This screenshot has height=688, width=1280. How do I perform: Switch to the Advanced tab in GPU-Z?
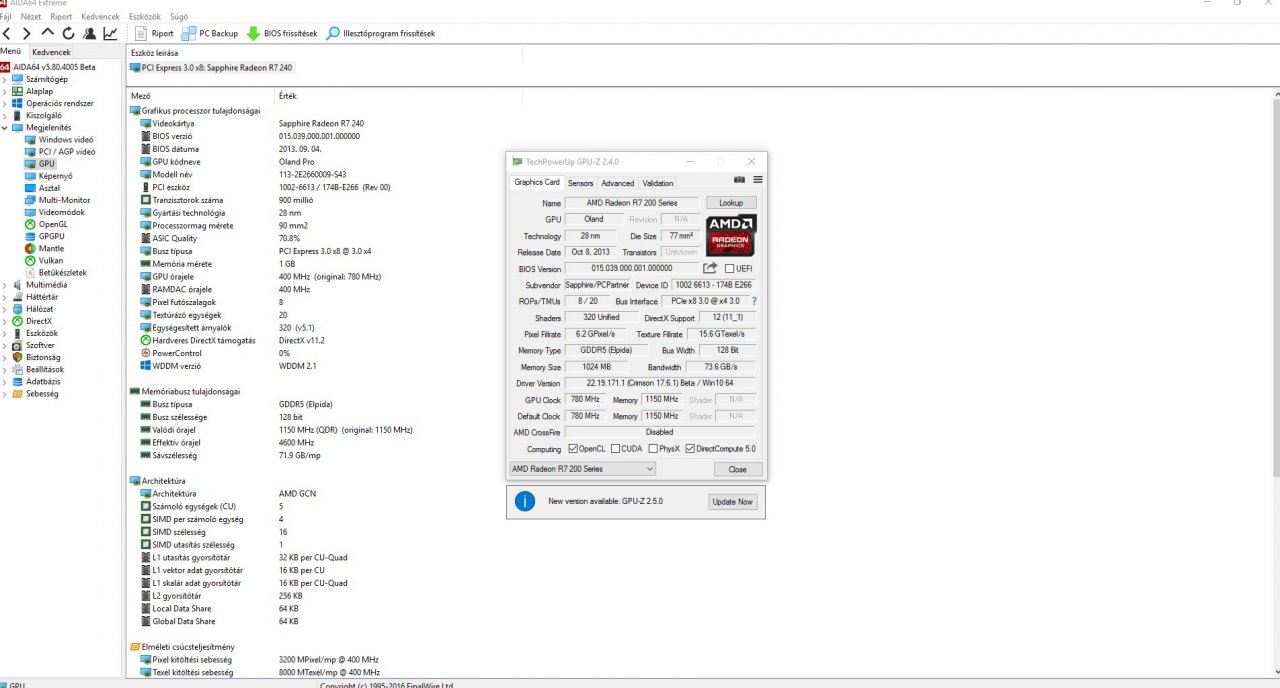(617, 183)
